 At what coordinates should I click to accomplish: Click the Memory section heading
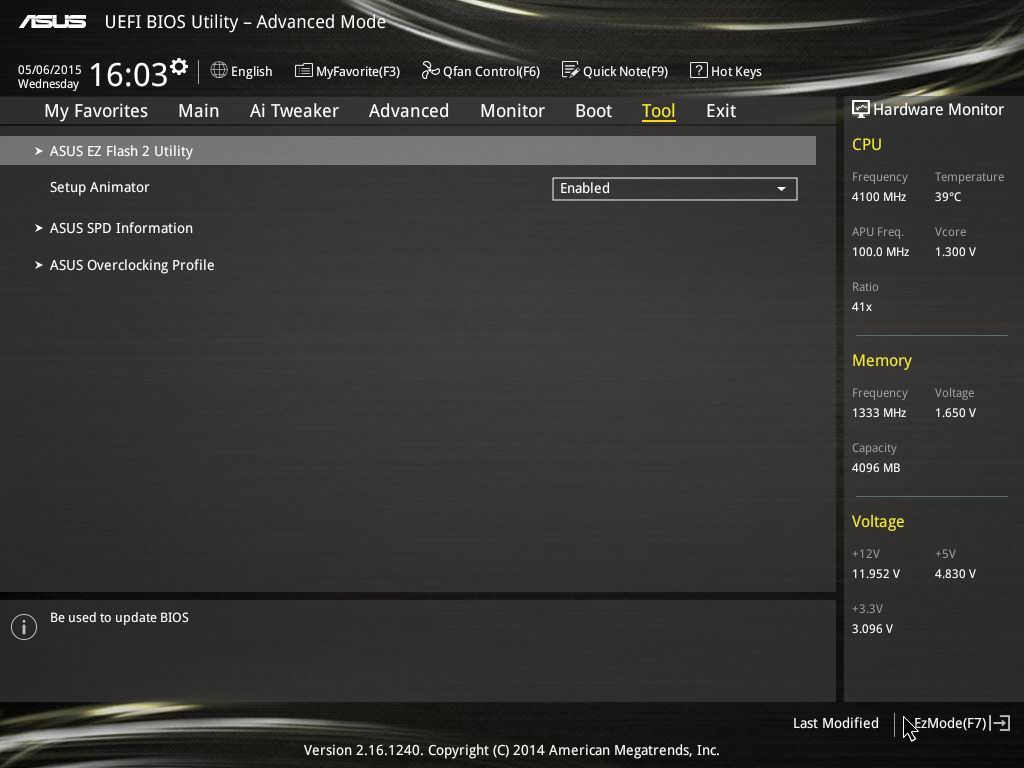882,360
